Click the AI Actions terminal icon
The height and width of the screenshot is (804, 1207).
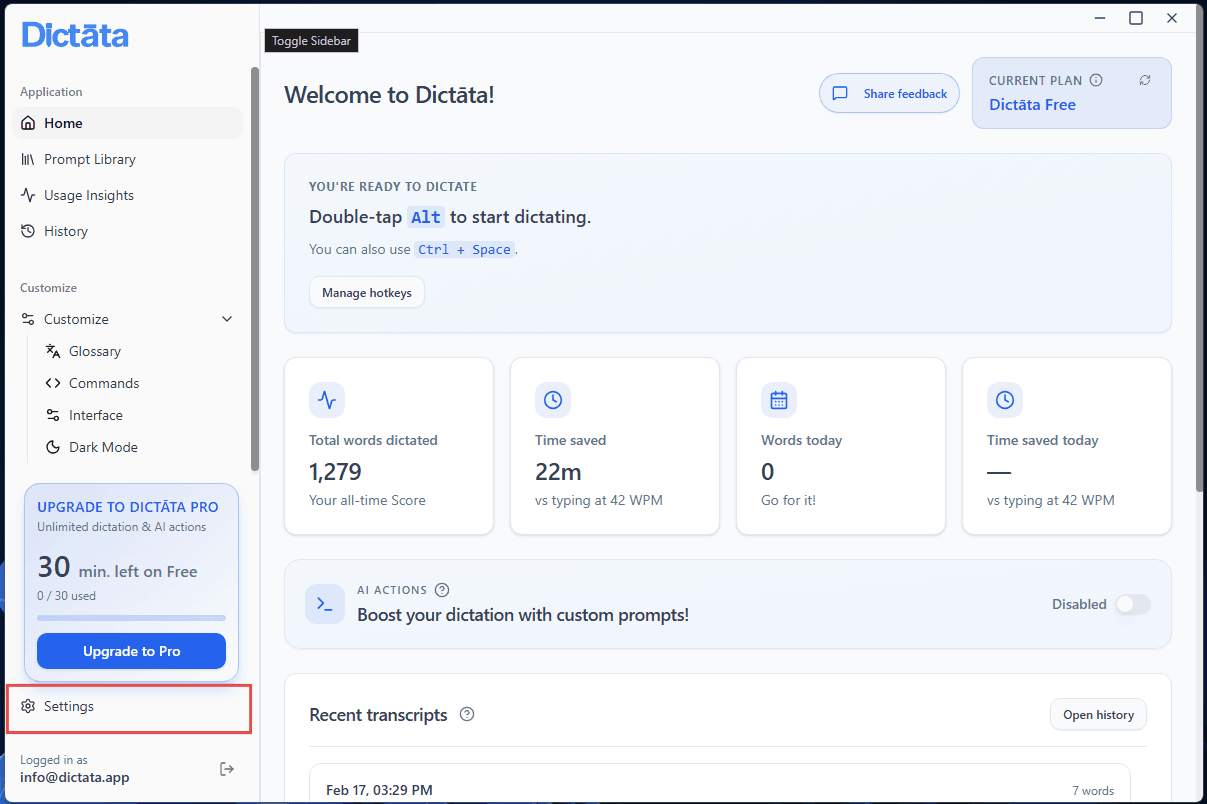324,604
